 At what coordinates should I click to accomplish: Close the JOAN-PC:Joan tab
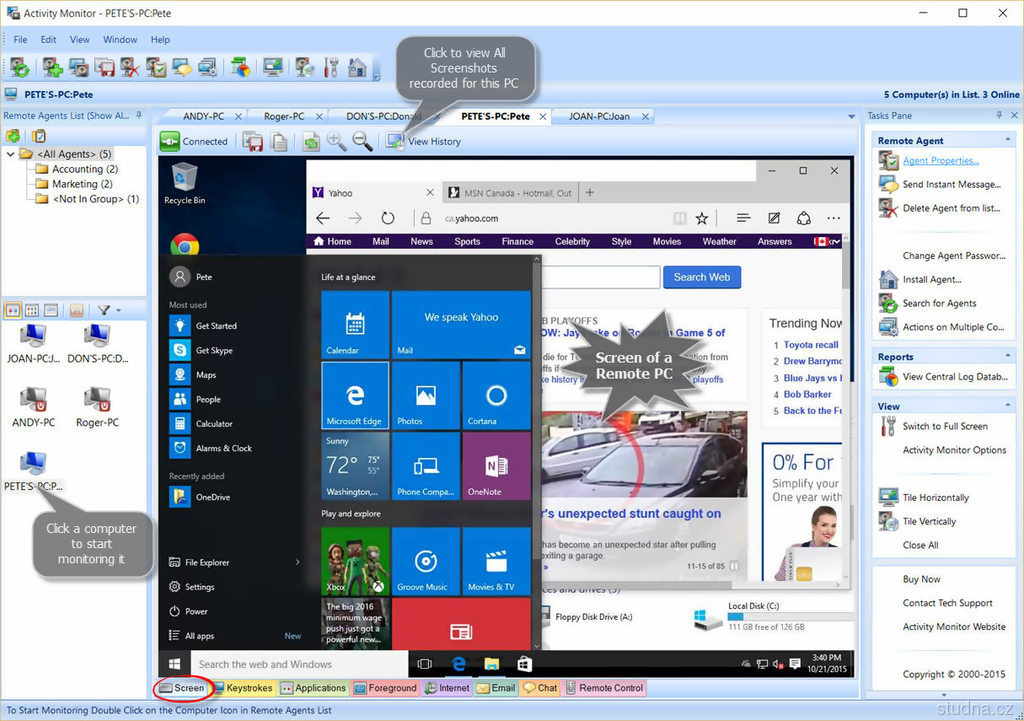(645, 116)
